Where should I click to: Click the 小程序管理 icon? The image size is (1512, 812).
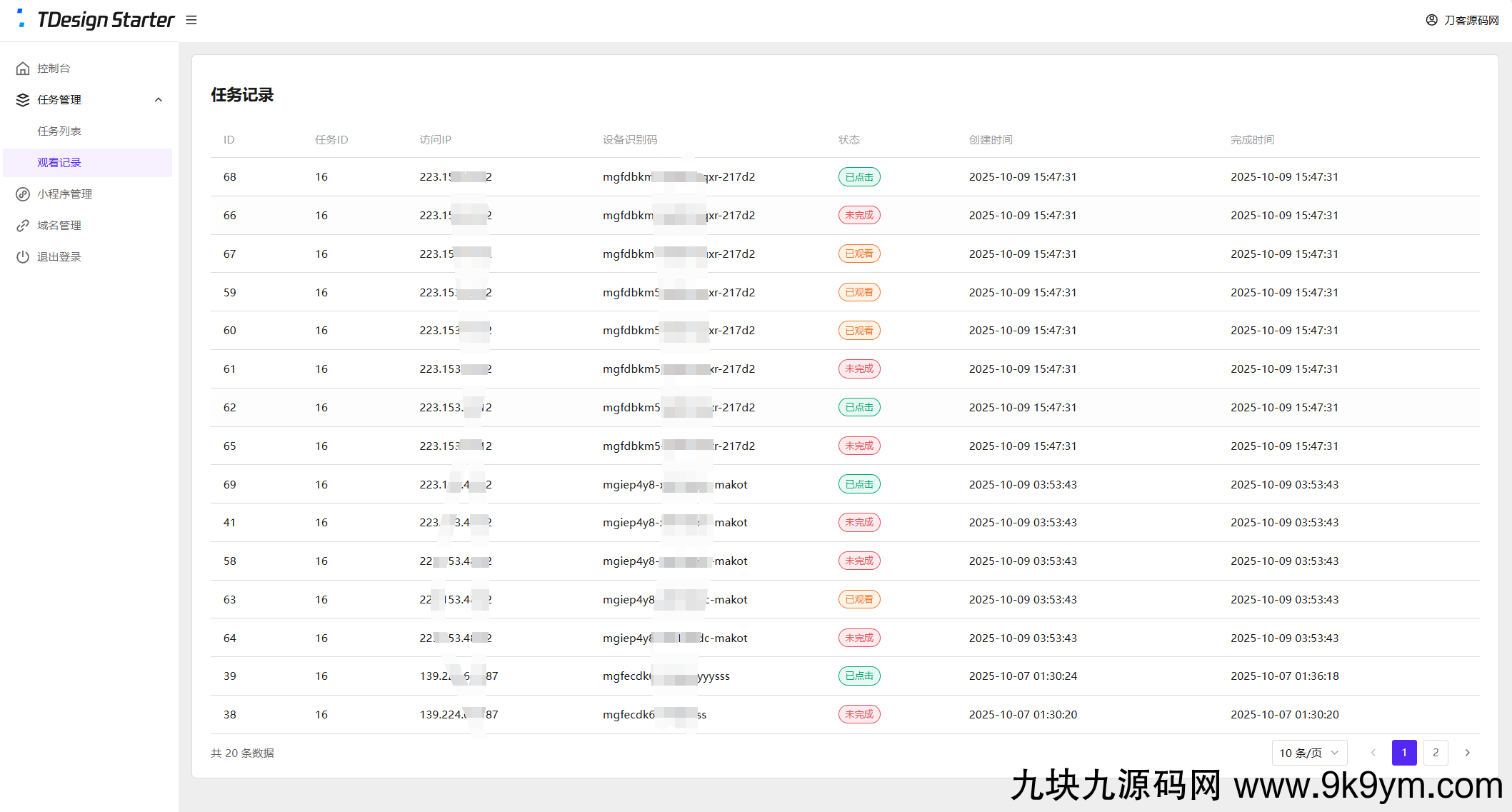[23, 194]
